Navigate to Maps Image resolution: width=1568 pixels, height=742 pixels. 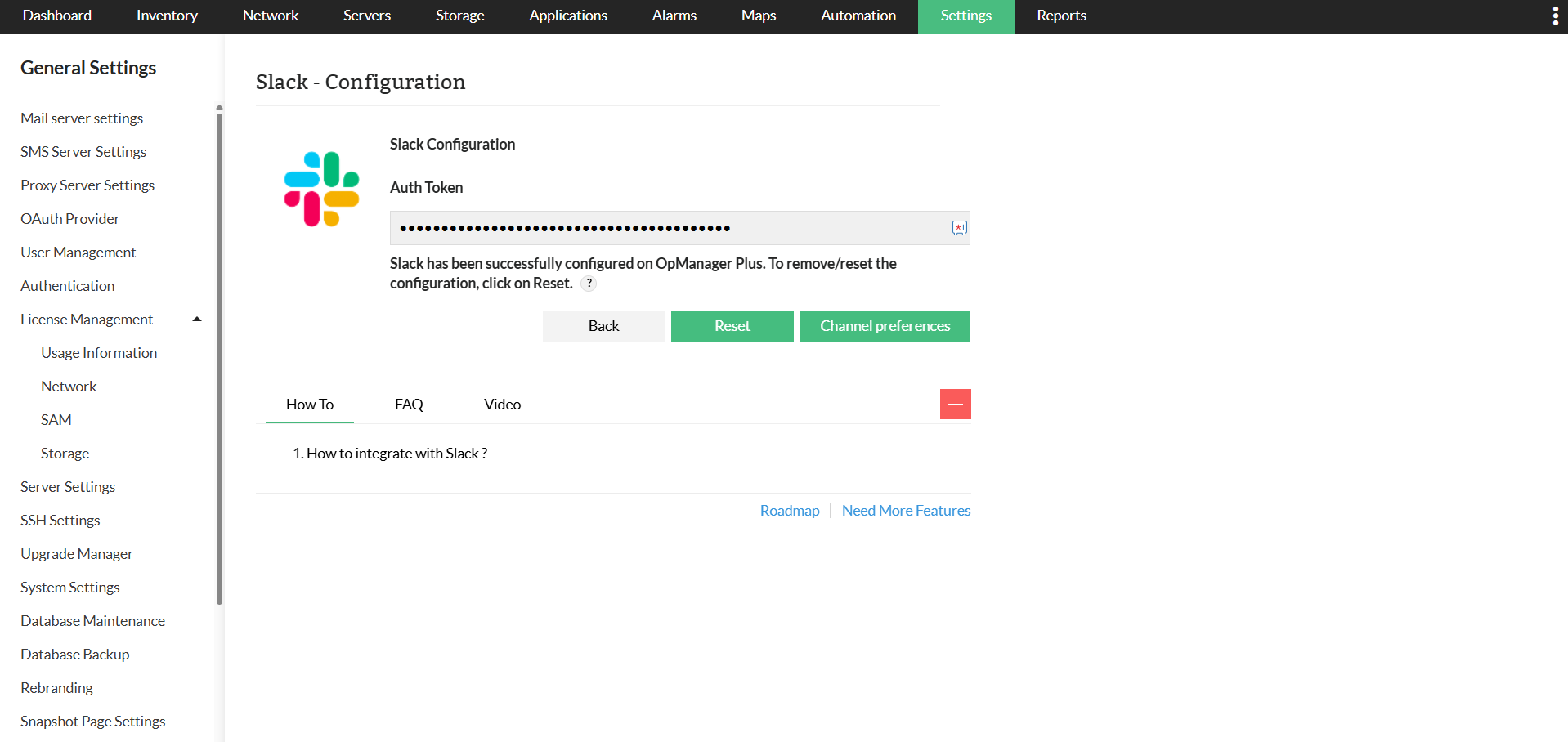click(759, 16)
